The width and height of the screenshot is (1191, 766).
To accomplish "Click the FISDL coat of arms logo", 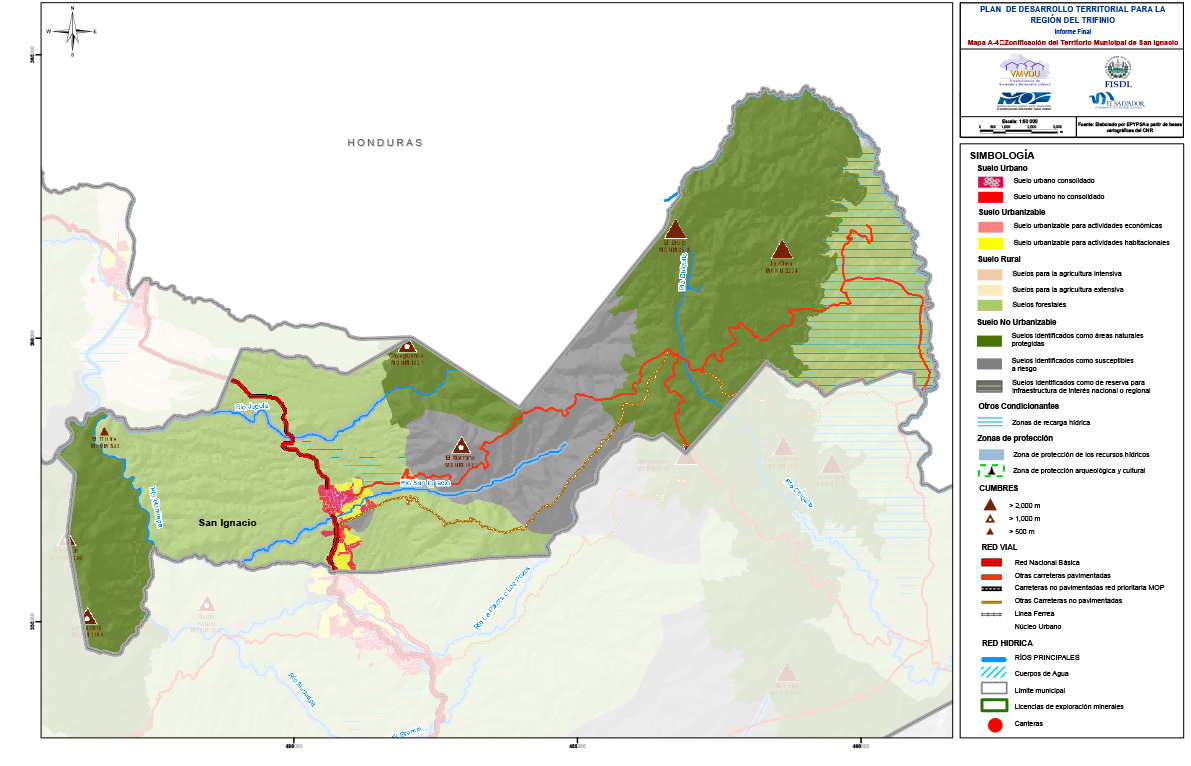I will (1117, 70).
